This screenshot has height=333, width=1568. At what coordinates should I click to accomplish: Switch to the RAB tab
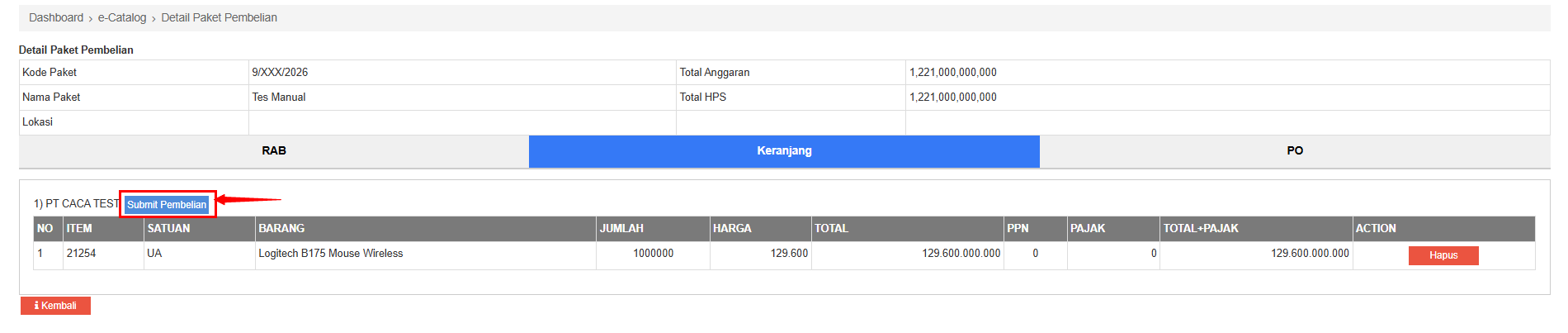pyautogui.click(x=274, y=151)
